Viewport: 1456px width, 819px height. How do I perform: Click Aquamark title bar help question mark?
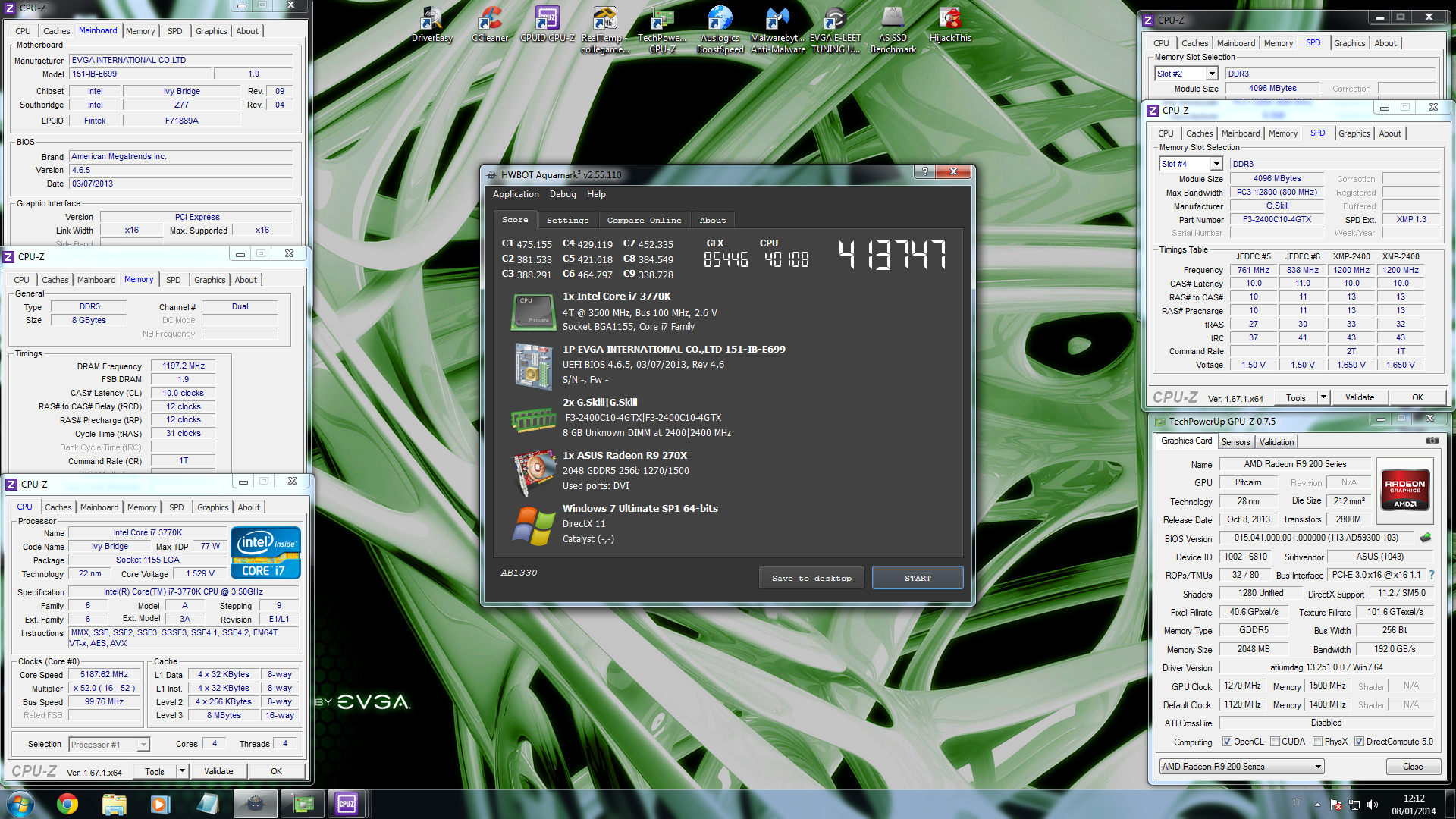pos(924,171)
